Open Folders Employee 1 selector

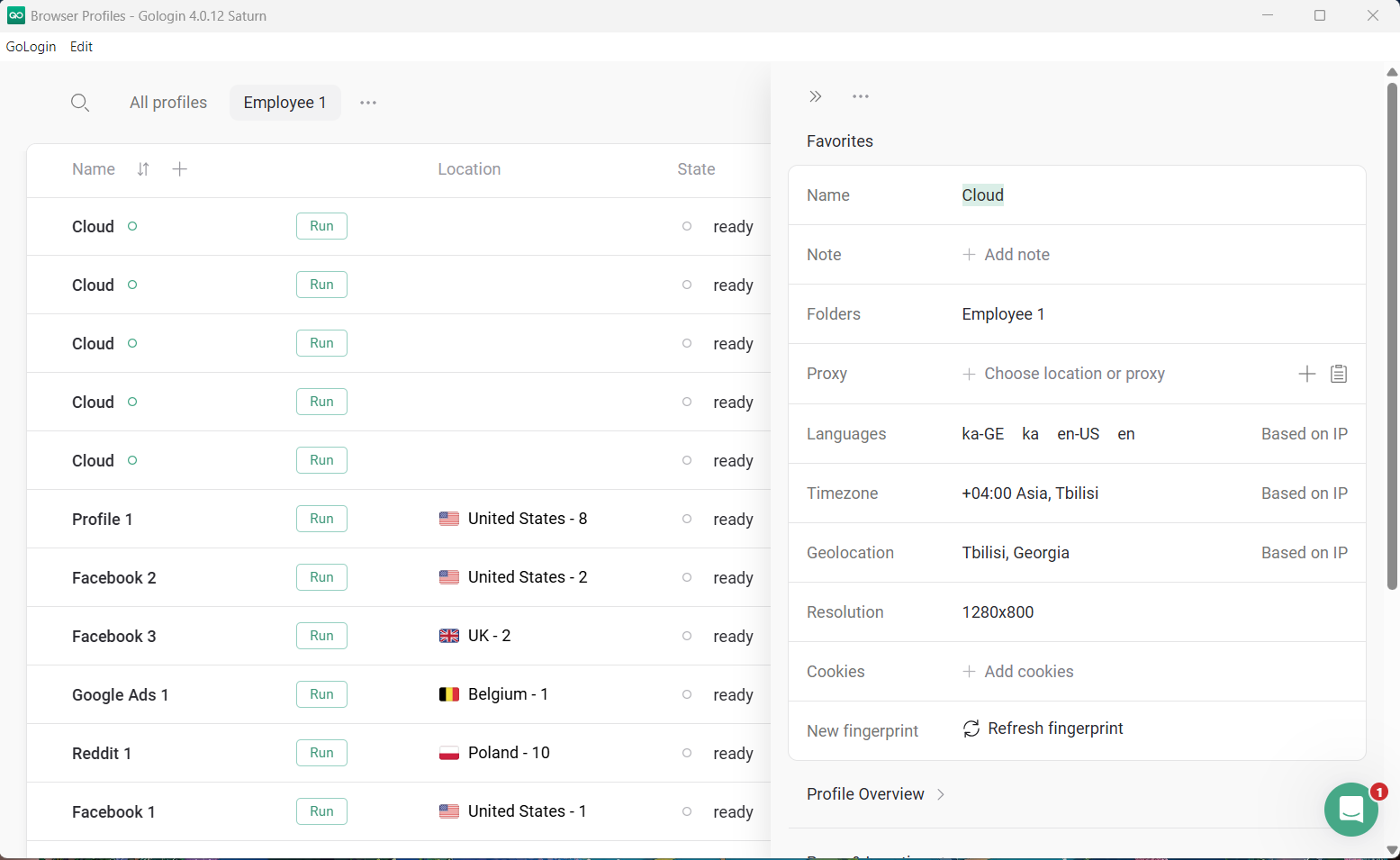1003,314
